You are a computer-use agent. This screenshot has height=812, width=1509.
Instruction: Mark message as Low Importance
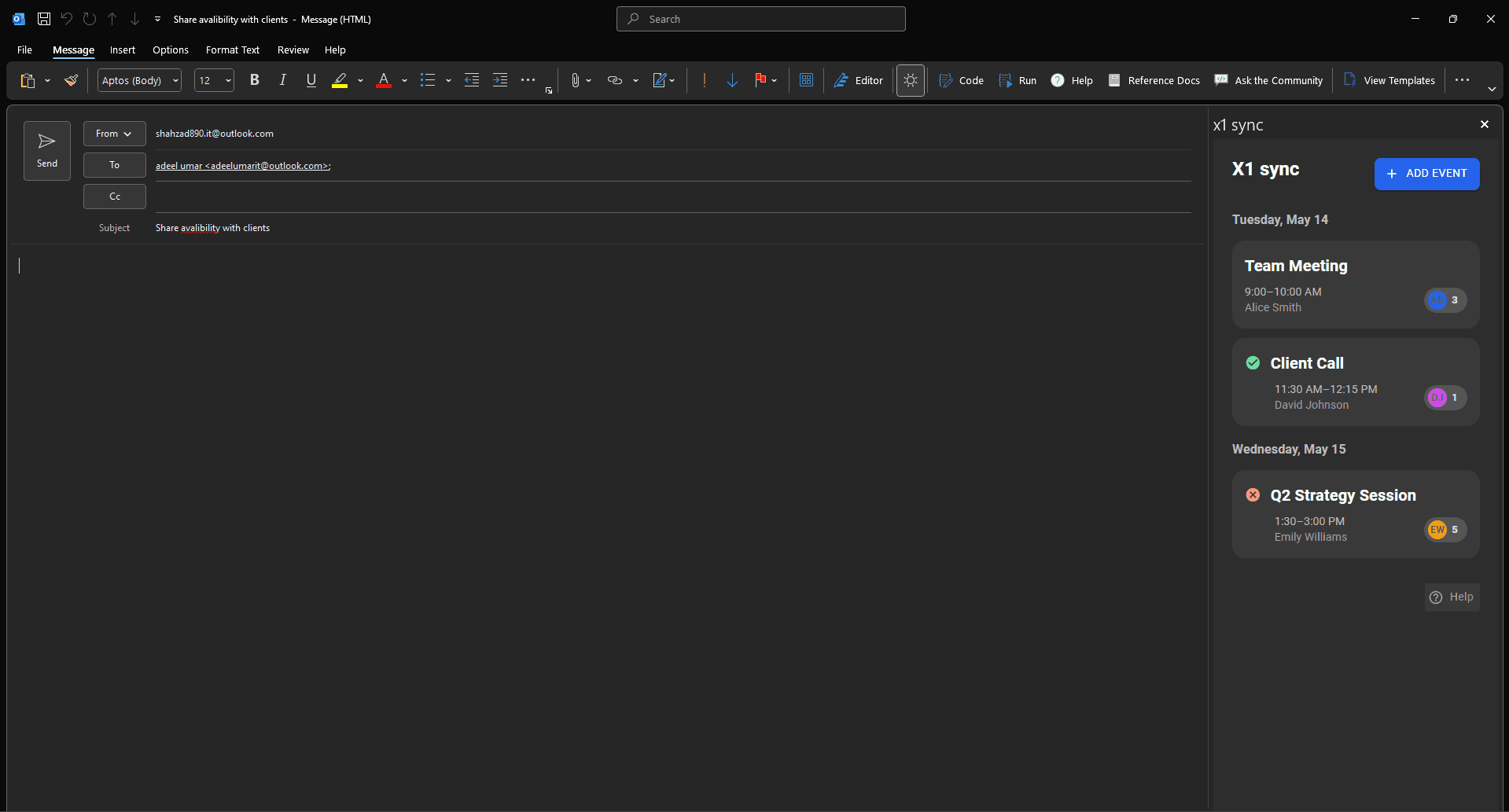coord(732,80)
